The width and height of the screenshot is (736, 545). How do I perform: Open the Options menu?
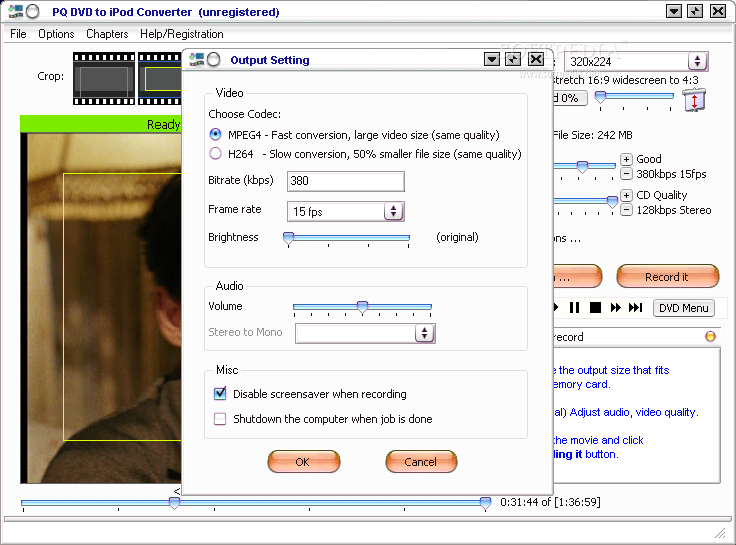point(56,34)
